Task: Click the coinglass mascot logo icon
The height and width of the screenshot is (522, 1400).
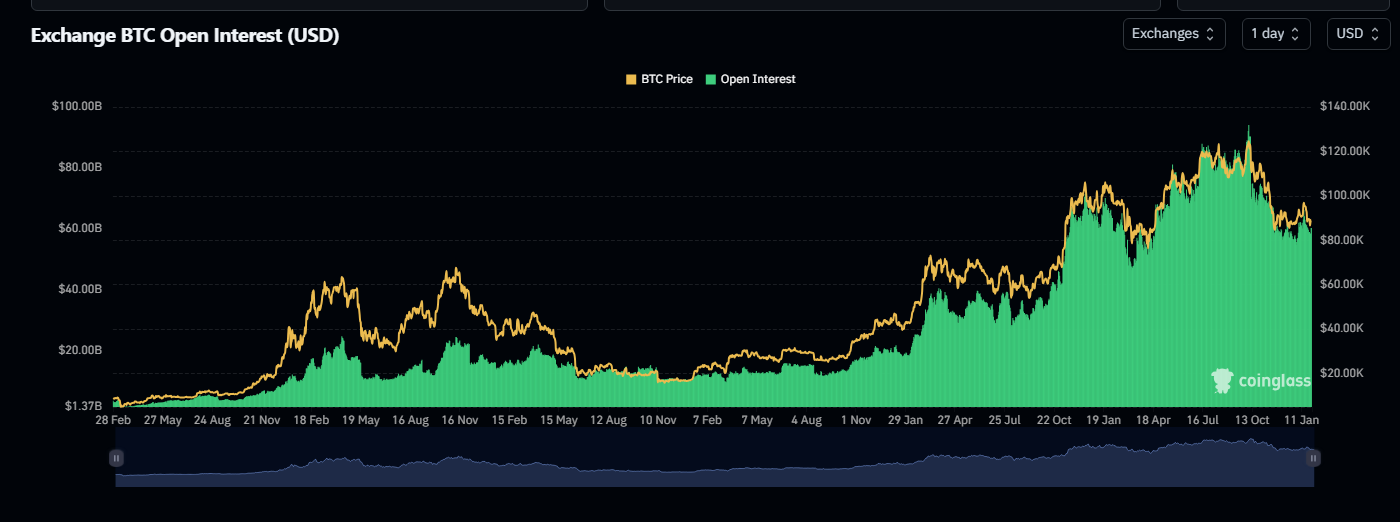Action: point(1222,380)
